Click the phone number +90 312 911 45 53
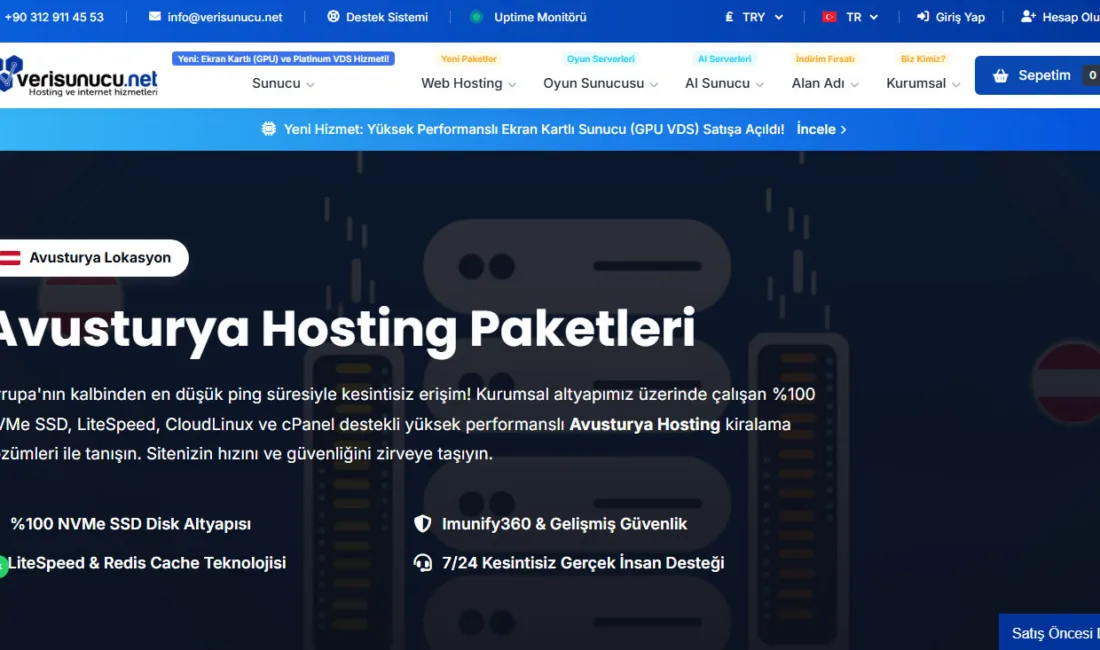Image resolution: width=1100 pixels, height=650 pixels. coord(53,17)
